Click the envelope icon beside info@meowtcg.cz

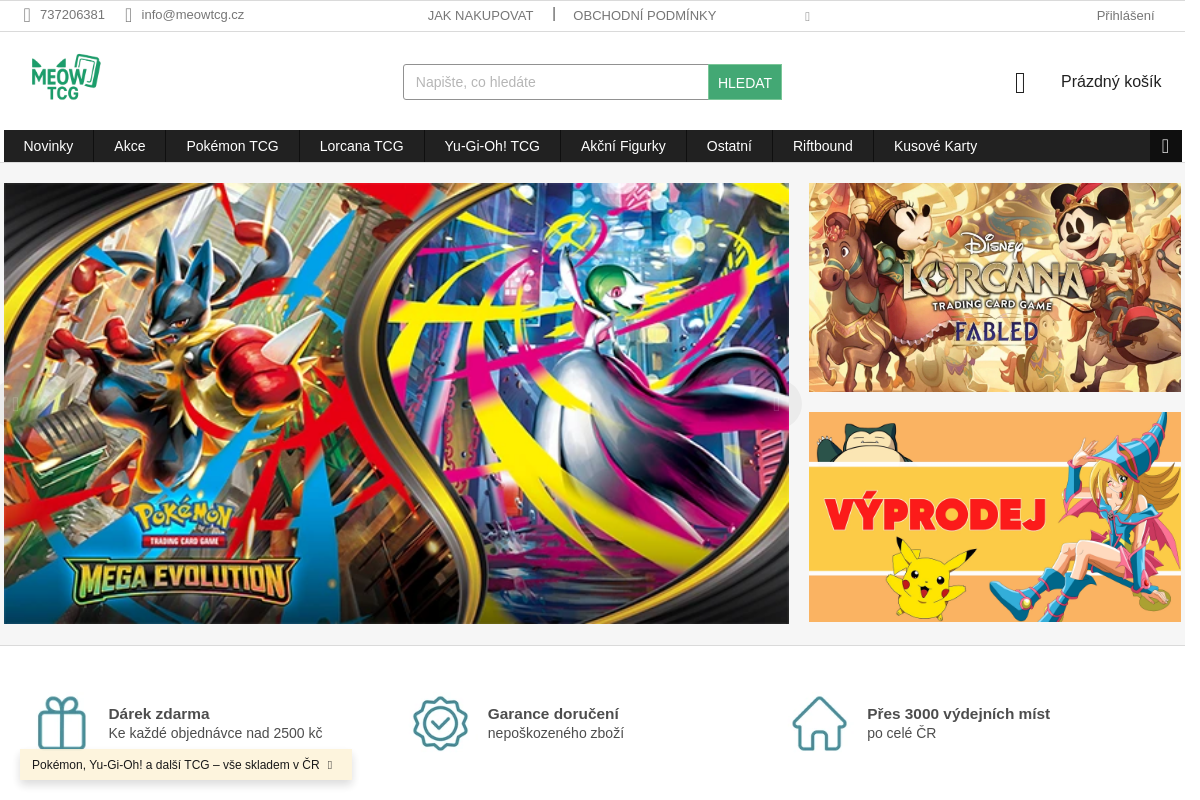tap(129, 15)
